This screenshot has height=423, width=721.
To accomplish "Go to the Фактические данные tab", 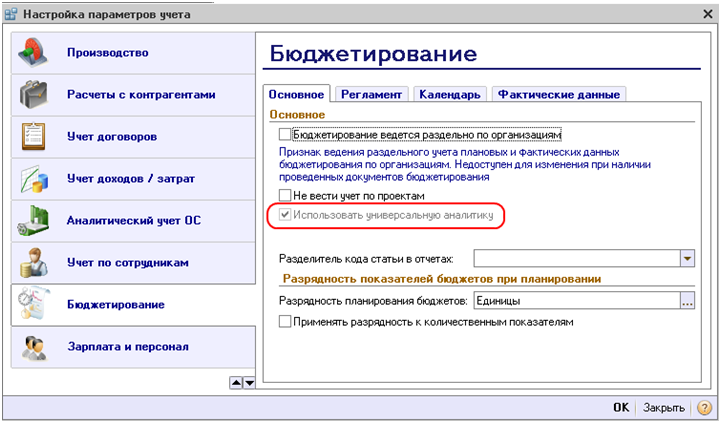I will click(559, 94).
